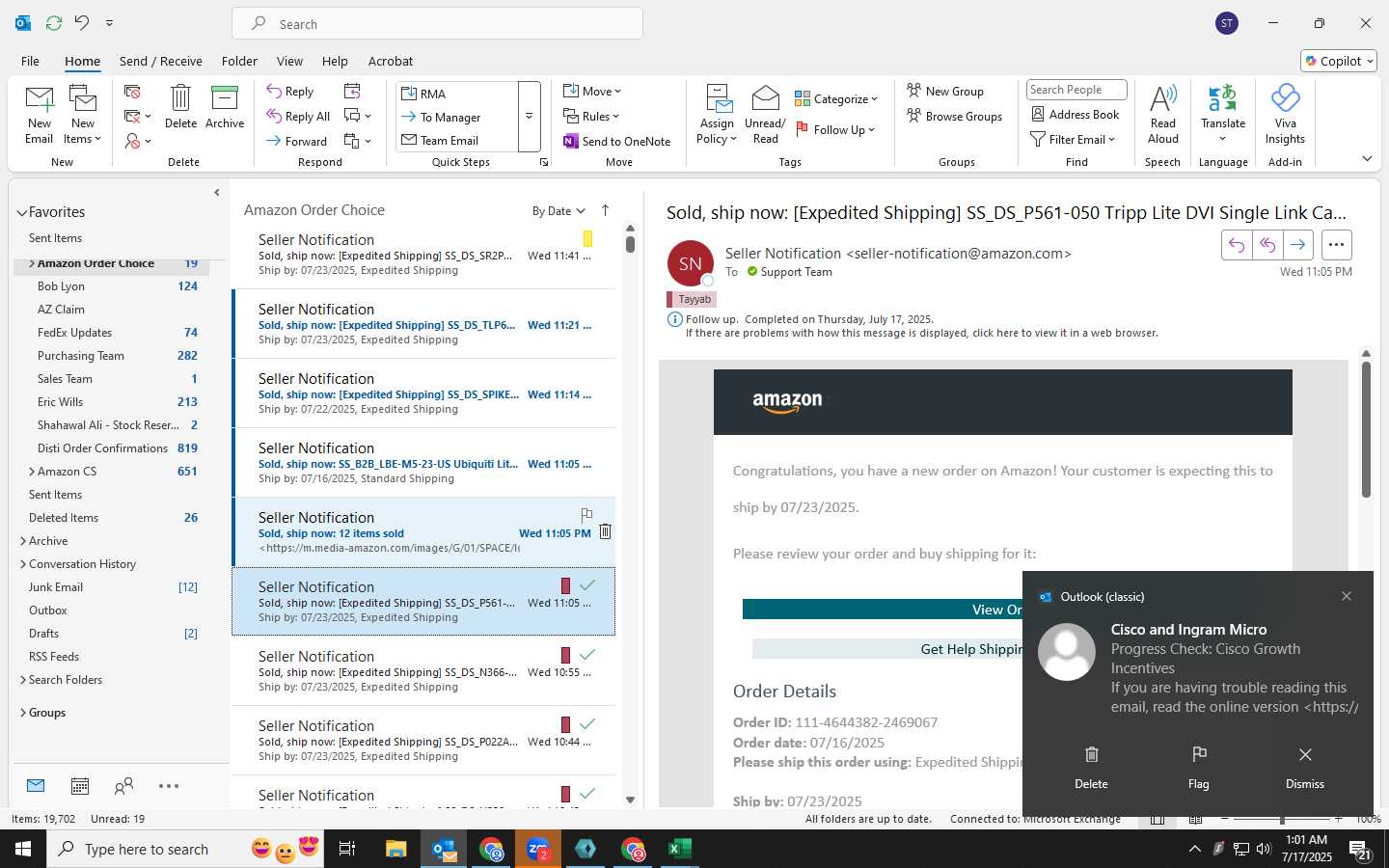Click the yellow category swatch on SS_DS_SR2P message
This screenshot has height=868, width=1389.
tap(587, 238)
